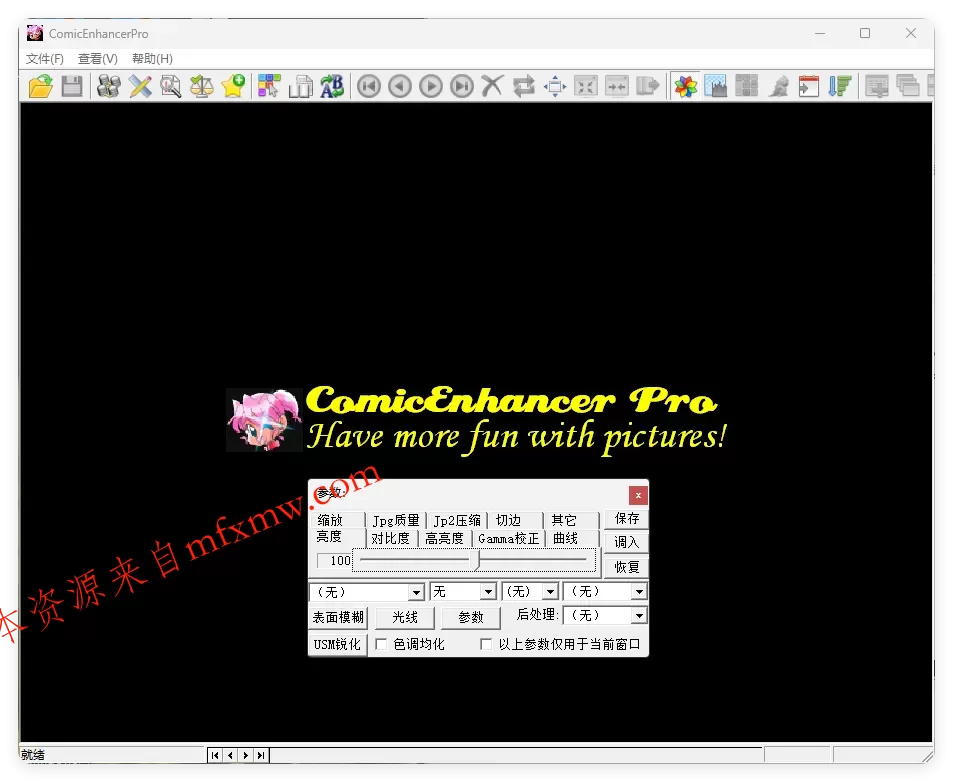This screenshot has height=782, width=953.
Task: Go to next image button
Action: click(x=431, y=86)
